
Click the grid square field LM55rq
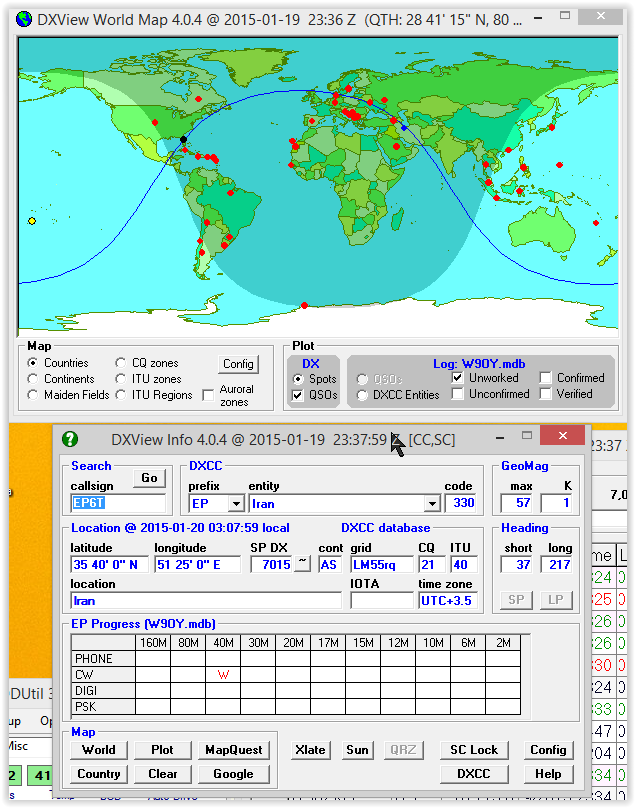point(382,564)
